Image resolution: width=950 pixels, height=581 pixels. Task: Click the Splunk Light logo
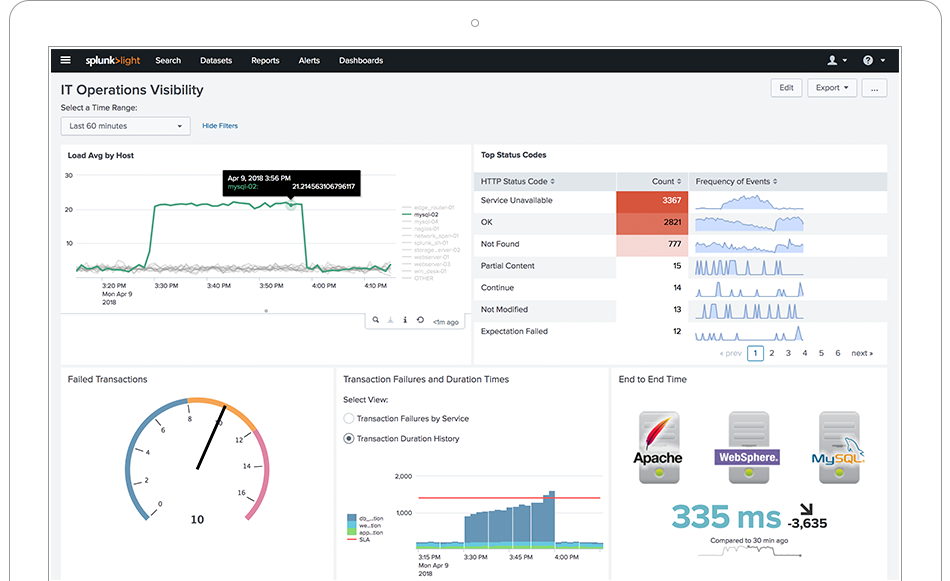(x=113, y=60)
